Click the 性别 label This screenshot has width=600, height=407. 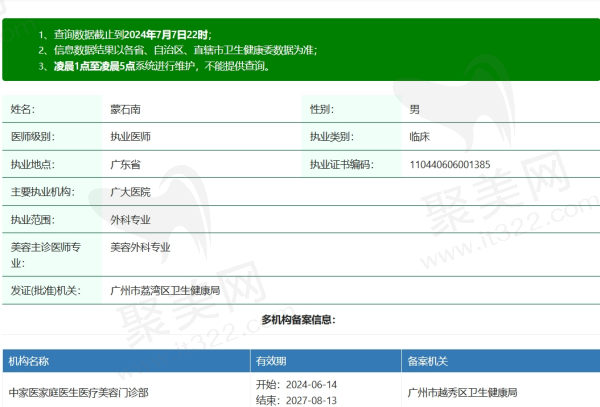click(322, 109)
